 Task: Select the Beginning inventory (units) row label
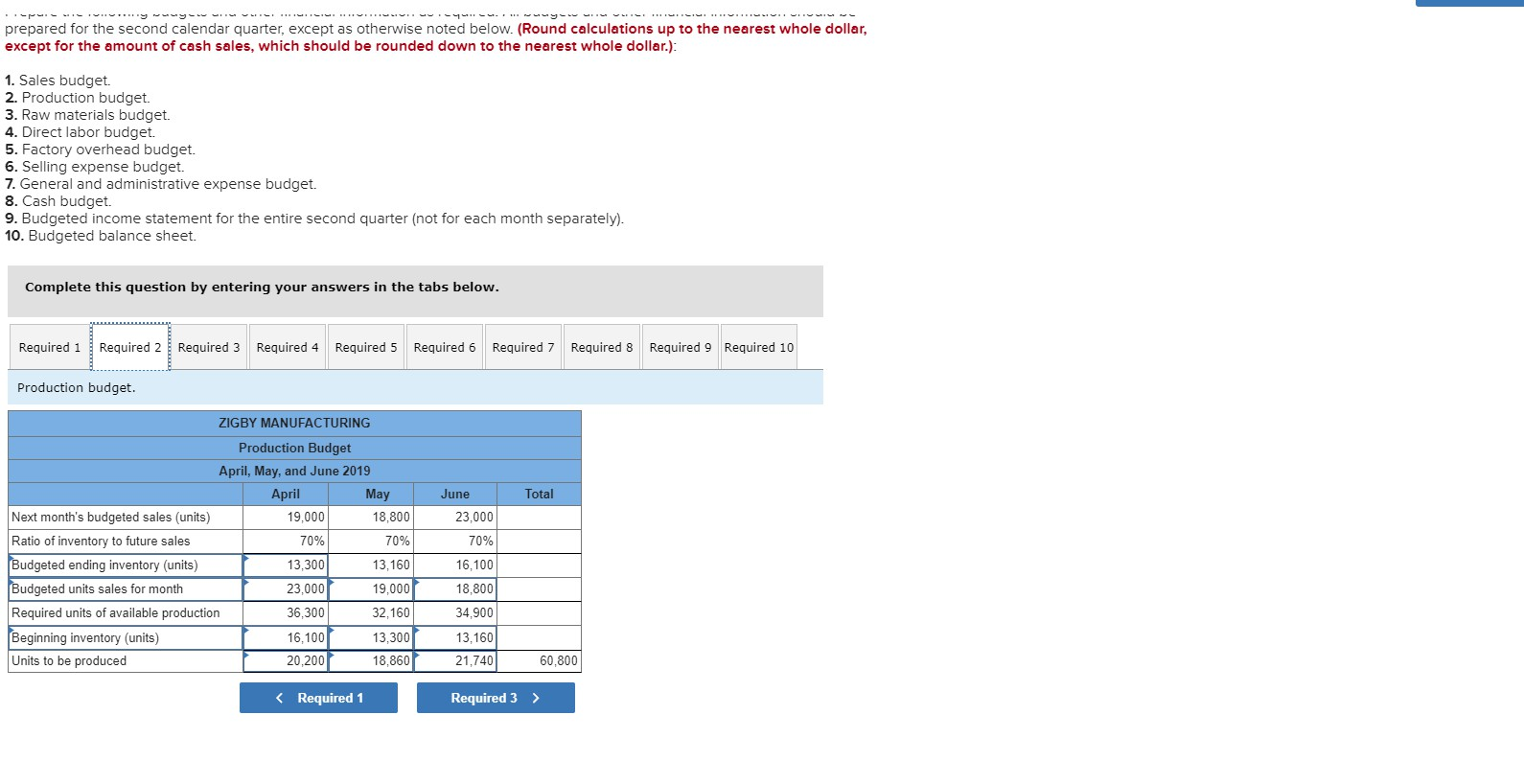point(126,637)
